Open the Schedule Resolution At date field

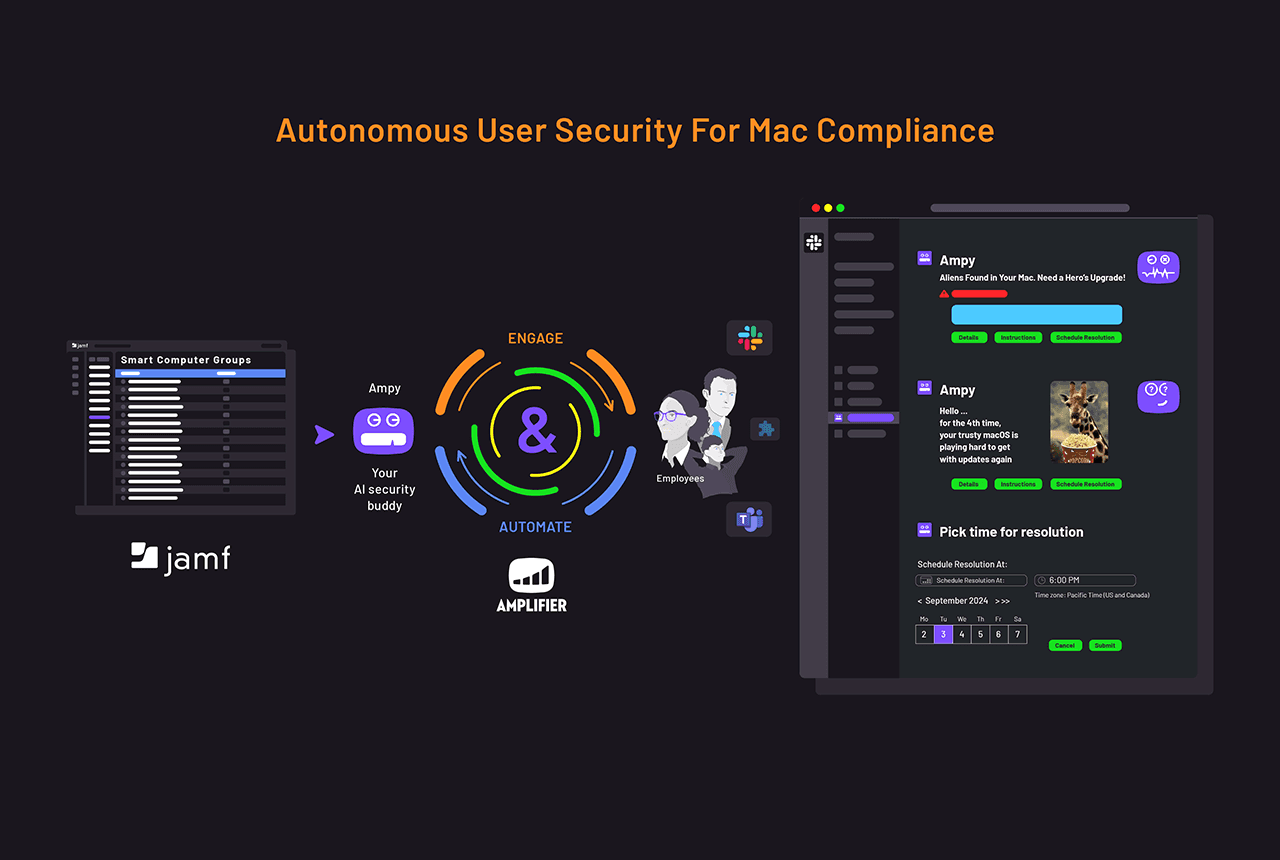[971, 580]
